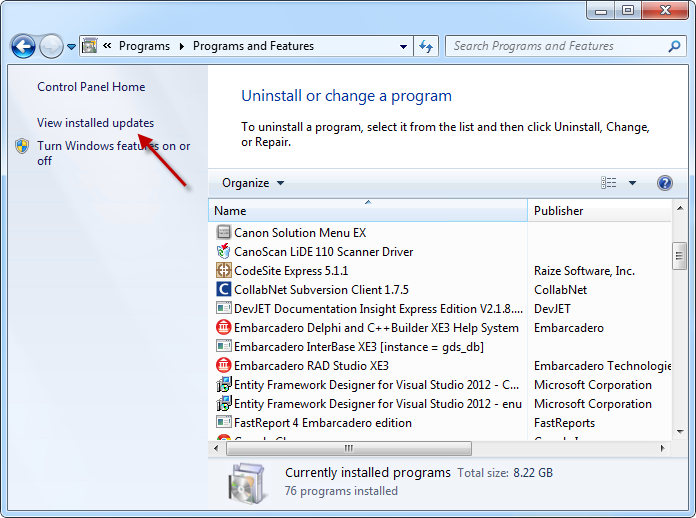
Task: Open Turn Windows features on or off
Action: click(x=114, y=153)
